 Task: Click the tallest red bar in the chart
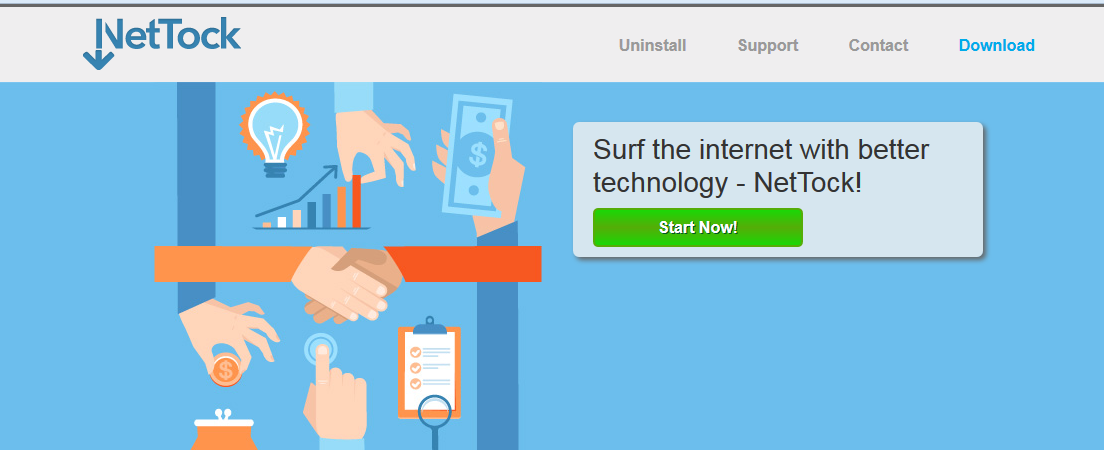click(356, 201)
